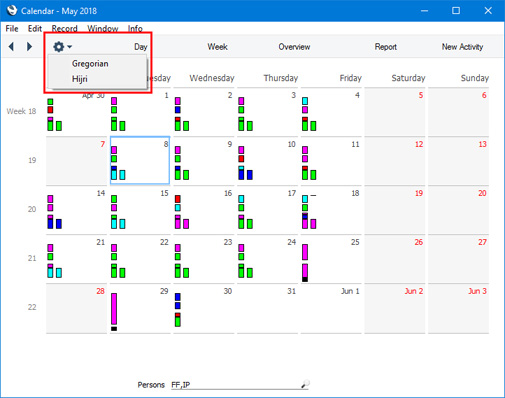This screenshot has width=505, height=398.
Task: Select Saturday May 5 cell
Action: (x=395, y=112)
